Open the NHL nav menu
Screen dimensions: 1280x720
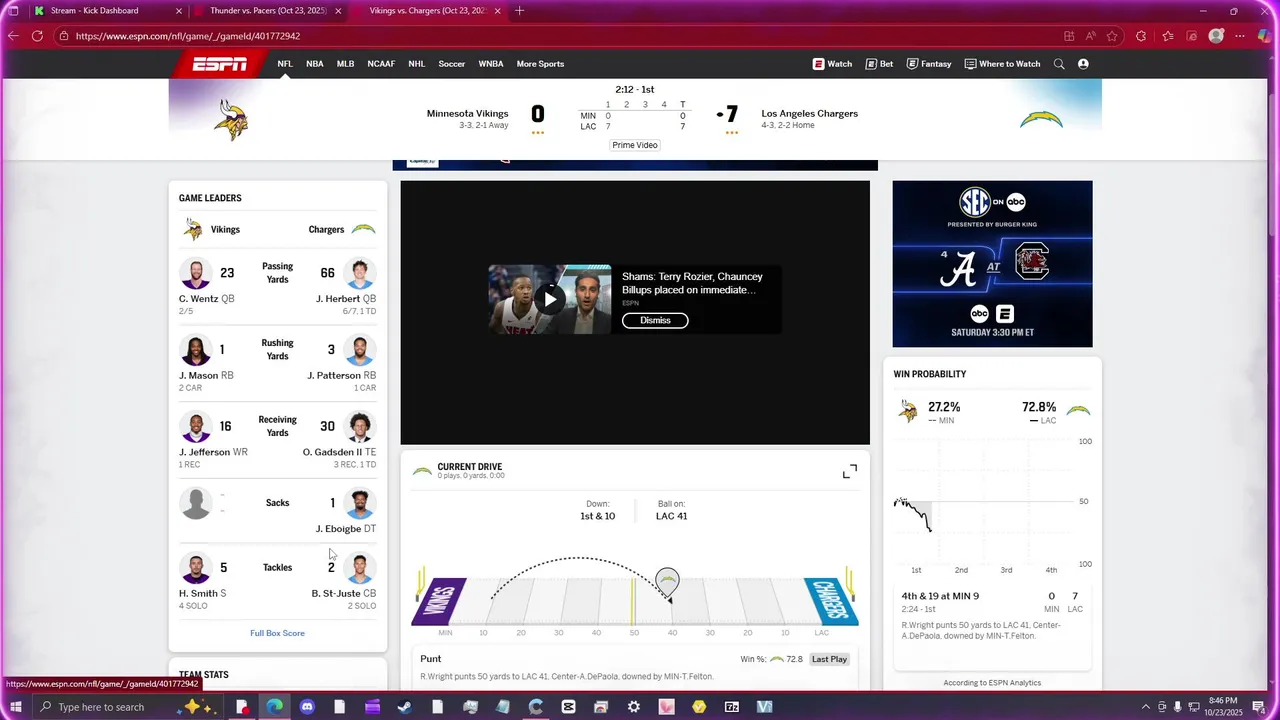(x=417, y=64)
